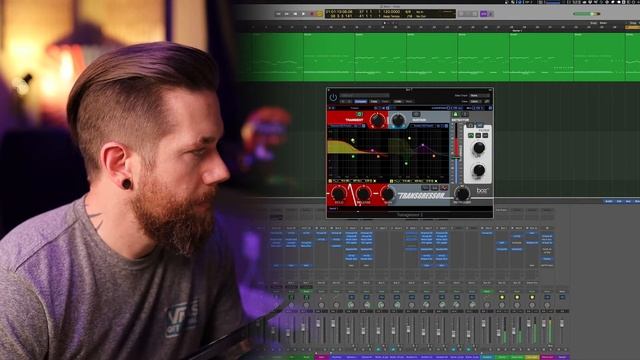Select the green filter shape button
The height and width of the screenshot is (360, 640).
tap(471, 135)
